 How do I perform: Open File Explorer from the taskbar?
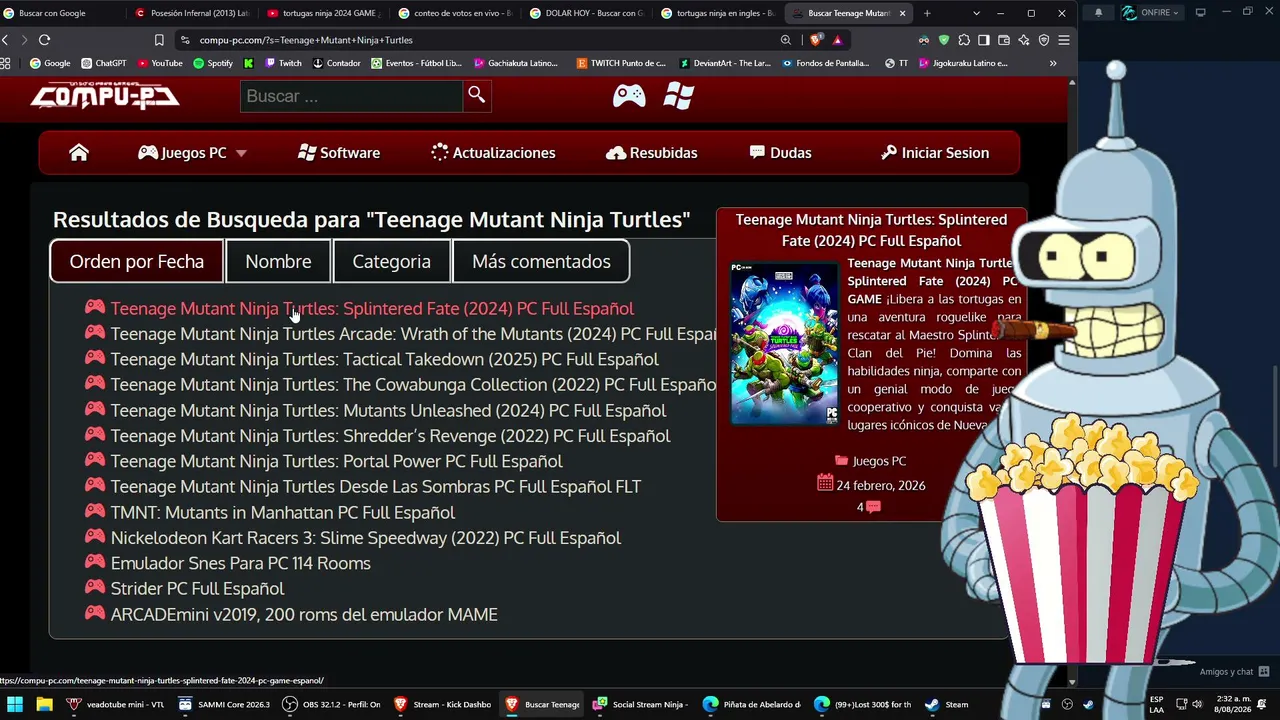coord(44,704)
